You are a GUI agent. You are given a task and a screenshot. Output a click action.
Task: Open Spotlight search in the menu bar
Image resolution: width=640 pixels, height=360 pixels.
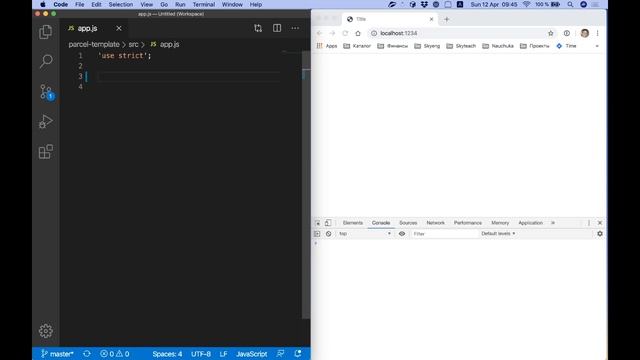point(570,4)
